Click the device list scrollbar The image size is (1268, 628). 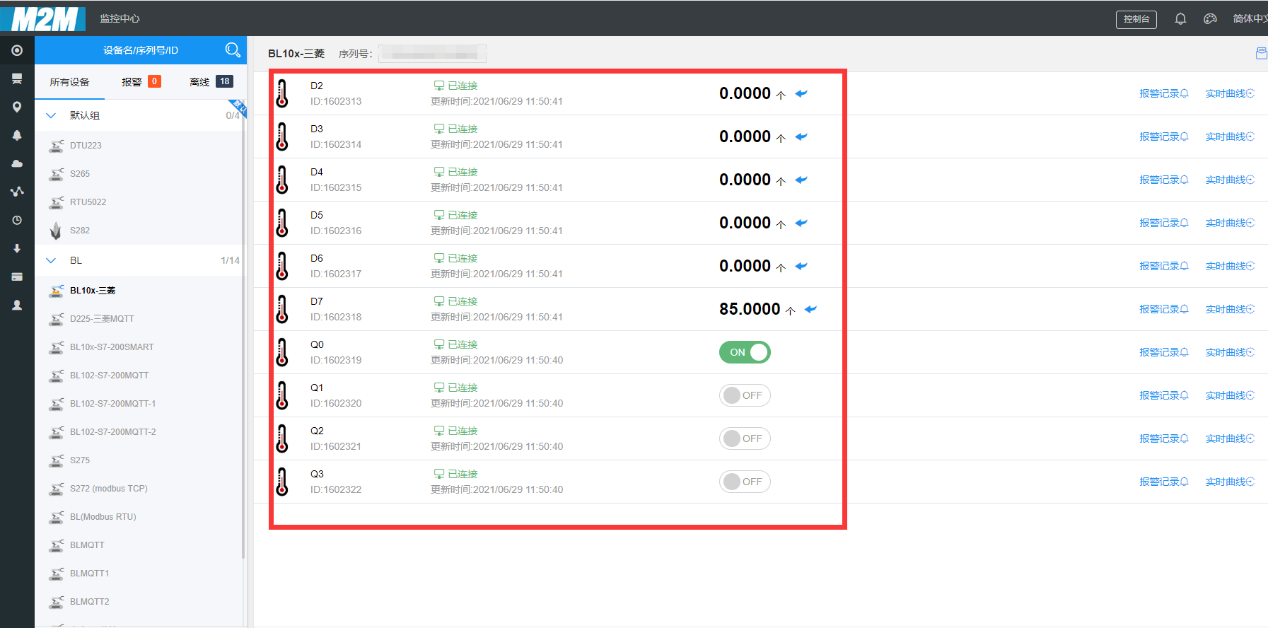pos(243,330)
